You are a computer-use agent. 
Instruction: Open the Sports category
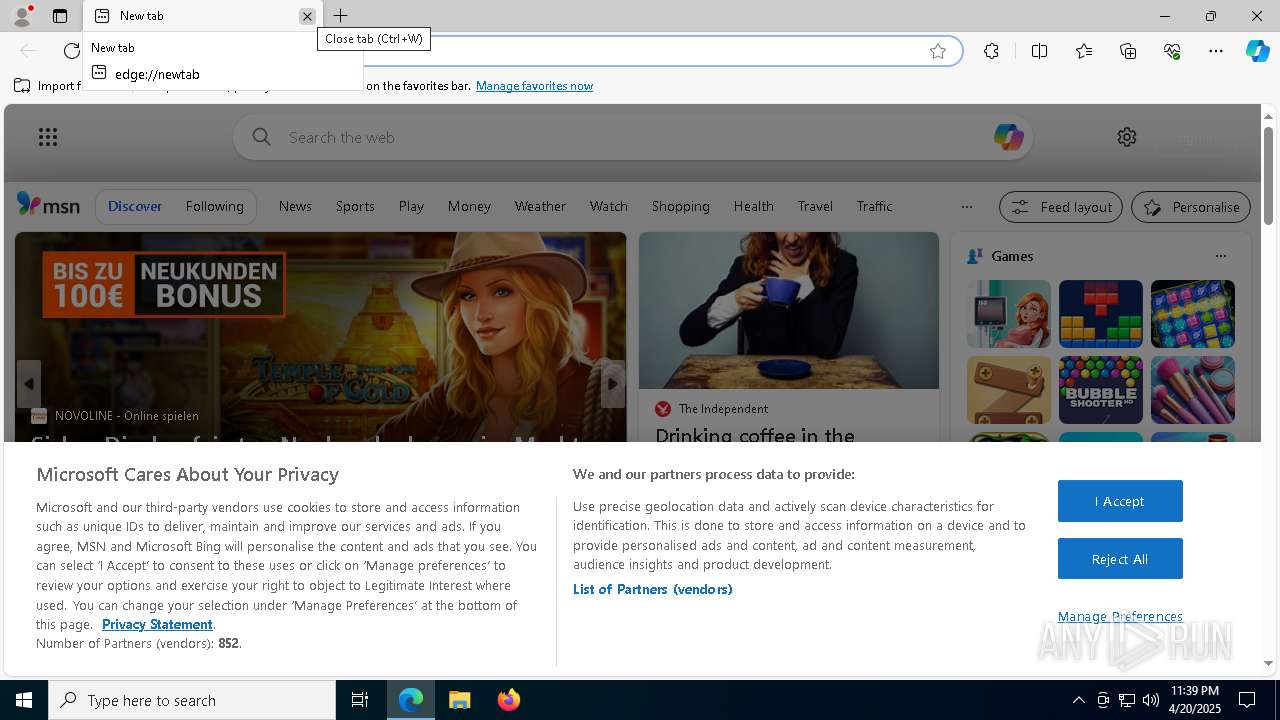(x=355, y=206)
